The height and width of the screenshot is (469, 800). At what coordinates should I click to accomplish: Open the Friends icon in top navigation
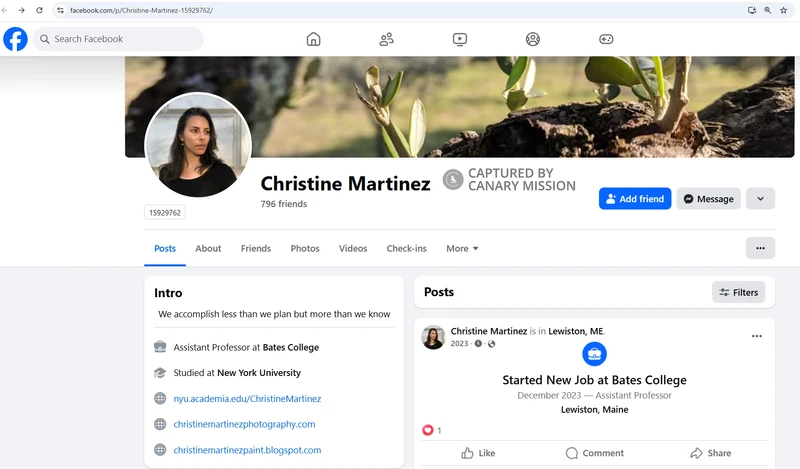[x=386, y=39]
